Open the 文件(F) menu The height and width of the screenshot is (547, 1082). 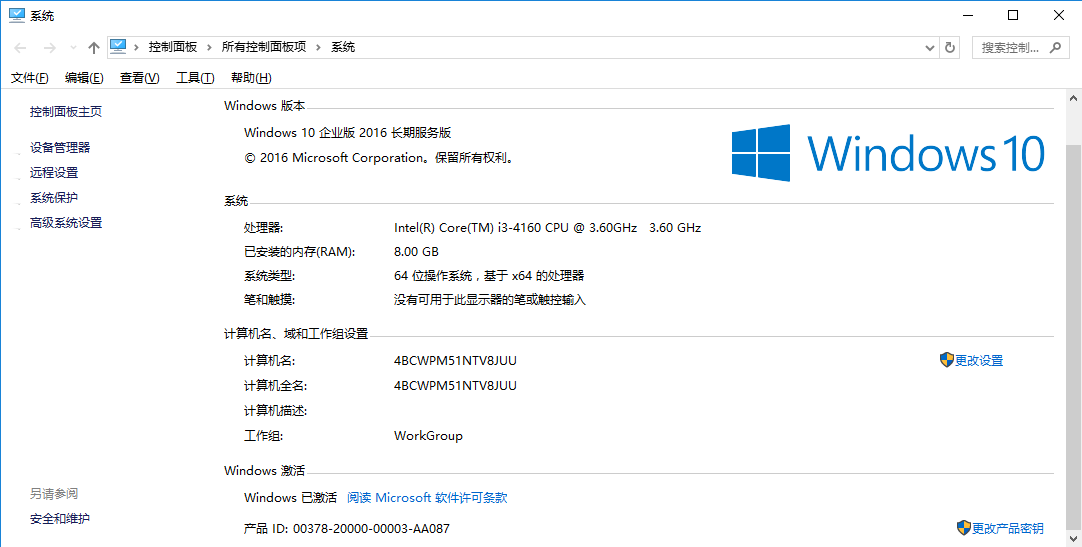[x=29, y=78]
